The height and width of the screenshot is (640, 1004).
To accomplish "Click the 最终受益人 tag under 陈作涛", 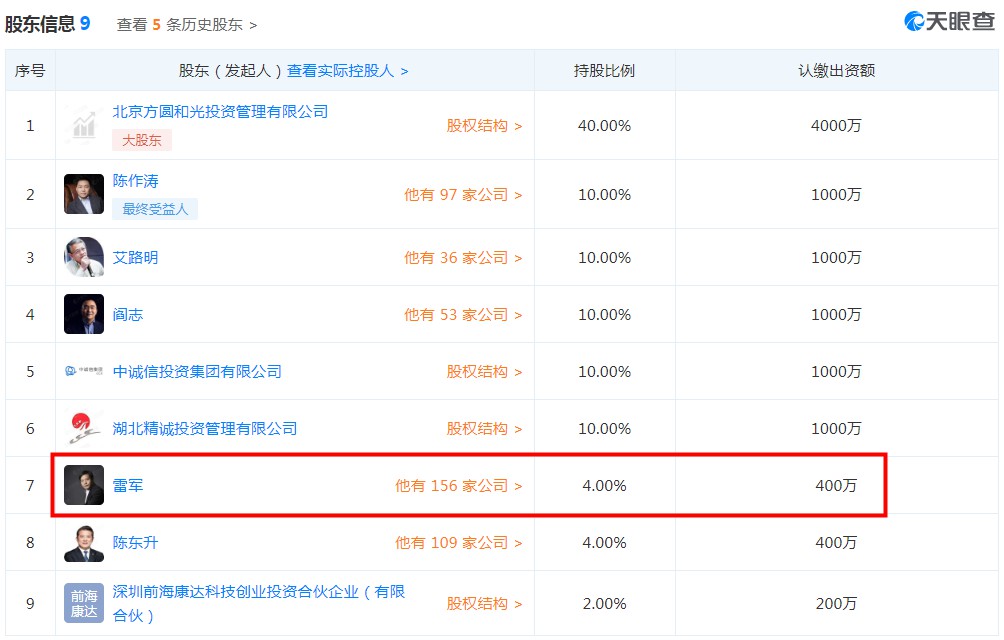I will tap(155, 209).
